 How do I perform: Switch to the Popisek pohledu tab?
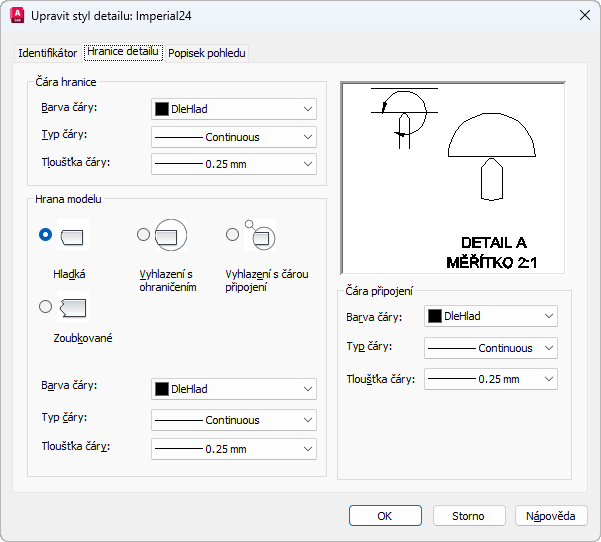pos(207,53)
